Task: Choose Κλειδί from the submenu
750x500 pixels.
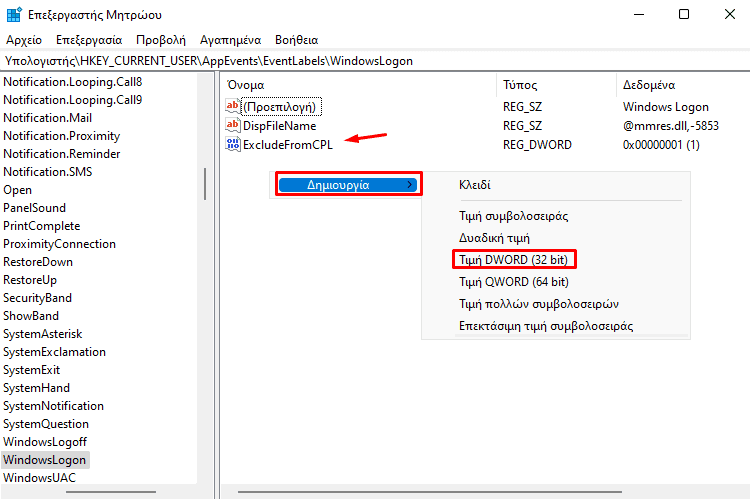Action: (x=474, y=185)
